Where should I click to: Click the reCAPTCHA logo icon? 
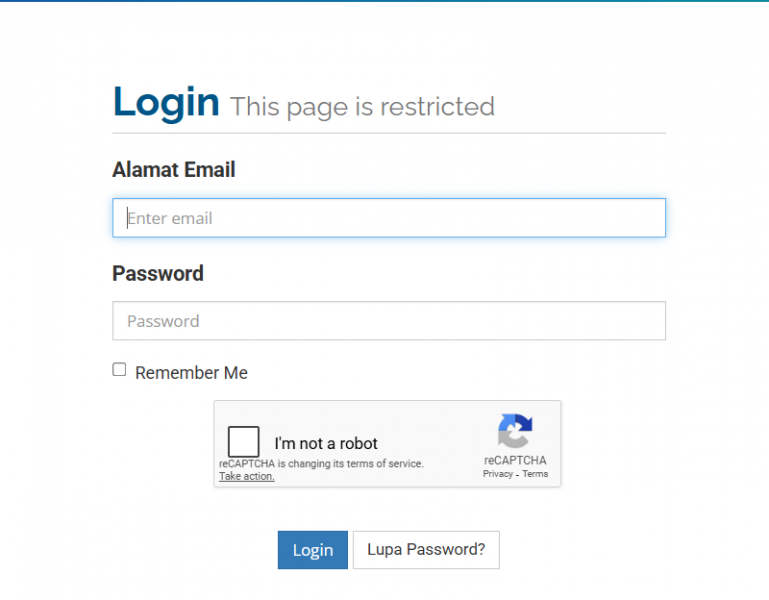(515, 431)
